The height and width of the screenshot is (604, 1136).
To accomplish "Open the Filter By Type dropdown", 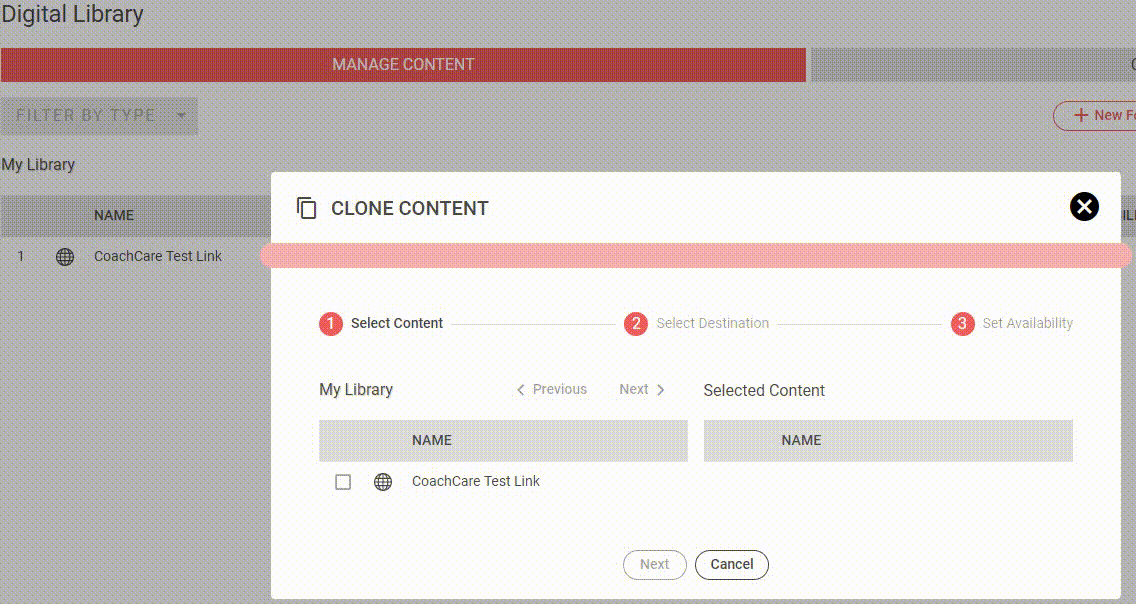I will (100, 116).
